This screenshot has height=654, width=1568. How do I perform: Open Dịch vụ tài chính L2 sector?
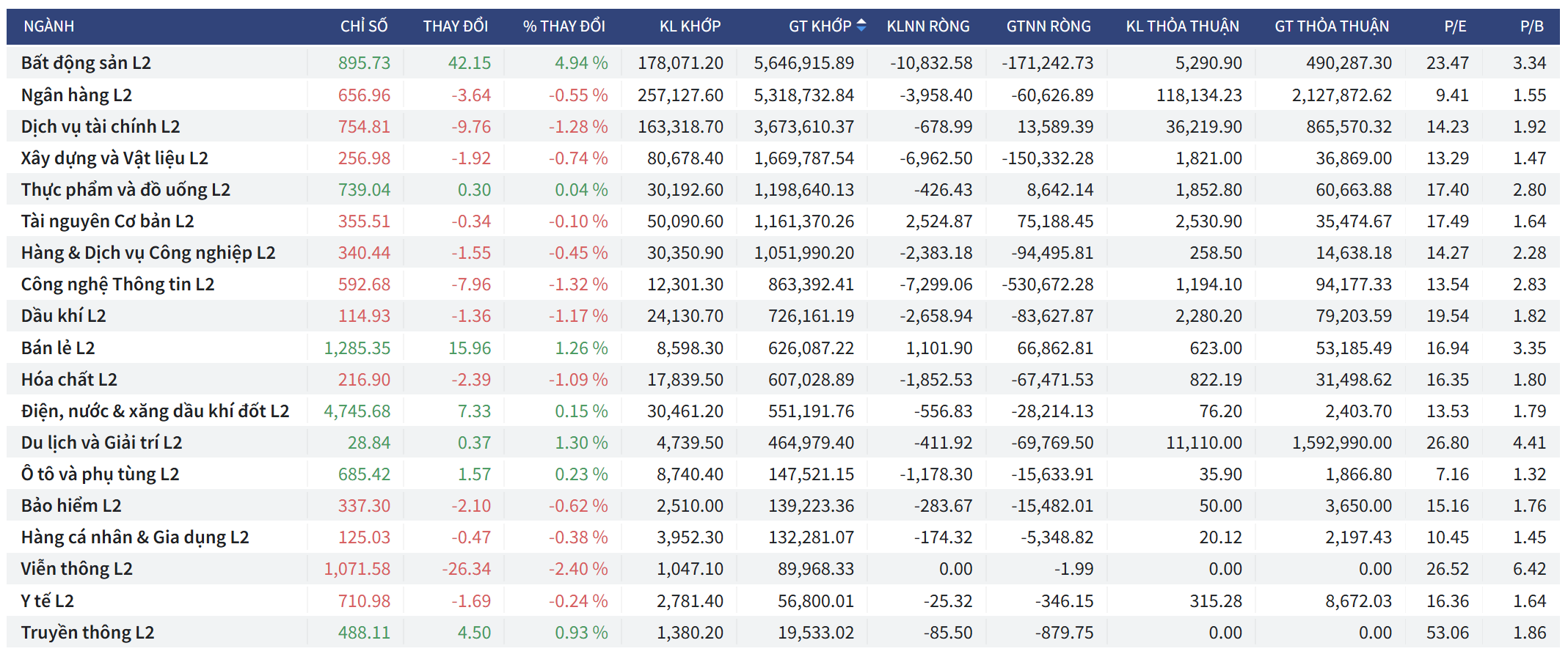pyautogui.click(x=101, y=127)
